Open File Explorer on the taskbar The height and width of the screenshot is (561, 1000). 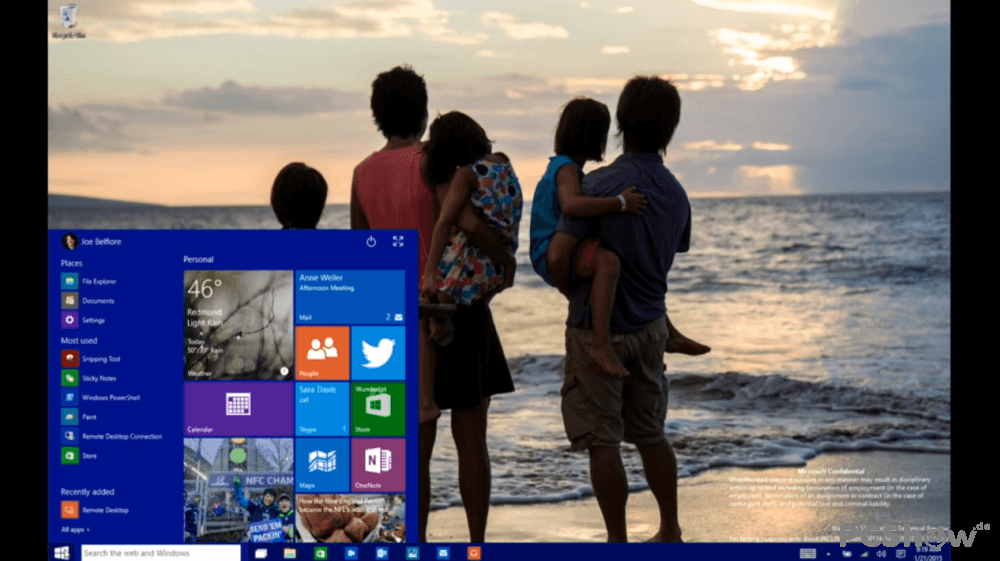point(290,553)
